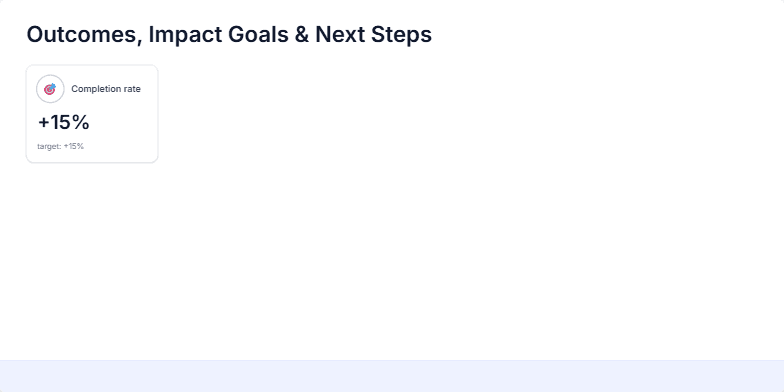The width and height of the screenshot is (784, 392).
Task: Click the pink bullseye rings icon
Action: tap(50, 89)
